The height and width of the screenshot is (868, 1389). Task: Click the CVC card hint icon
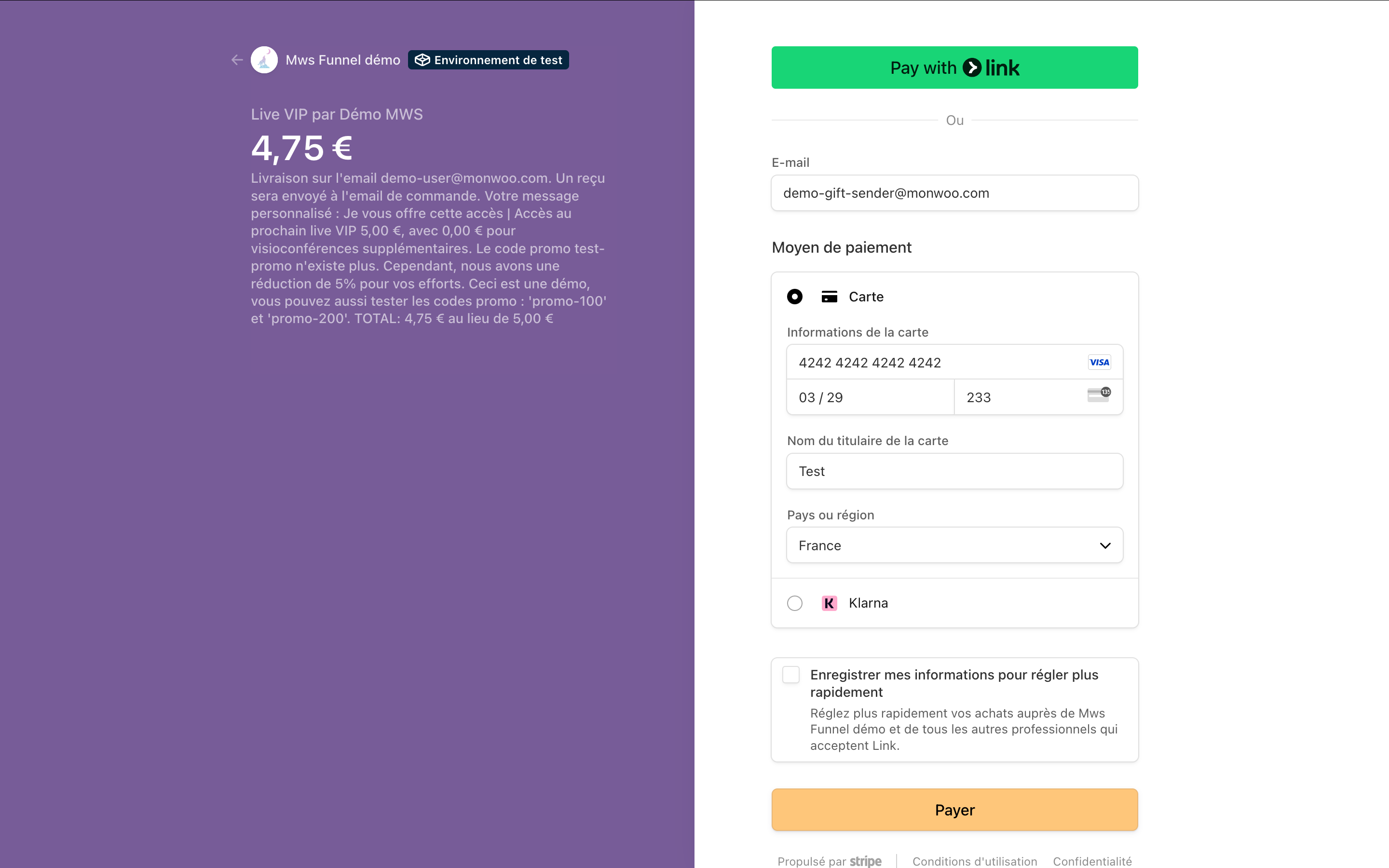coord(1099,395)
